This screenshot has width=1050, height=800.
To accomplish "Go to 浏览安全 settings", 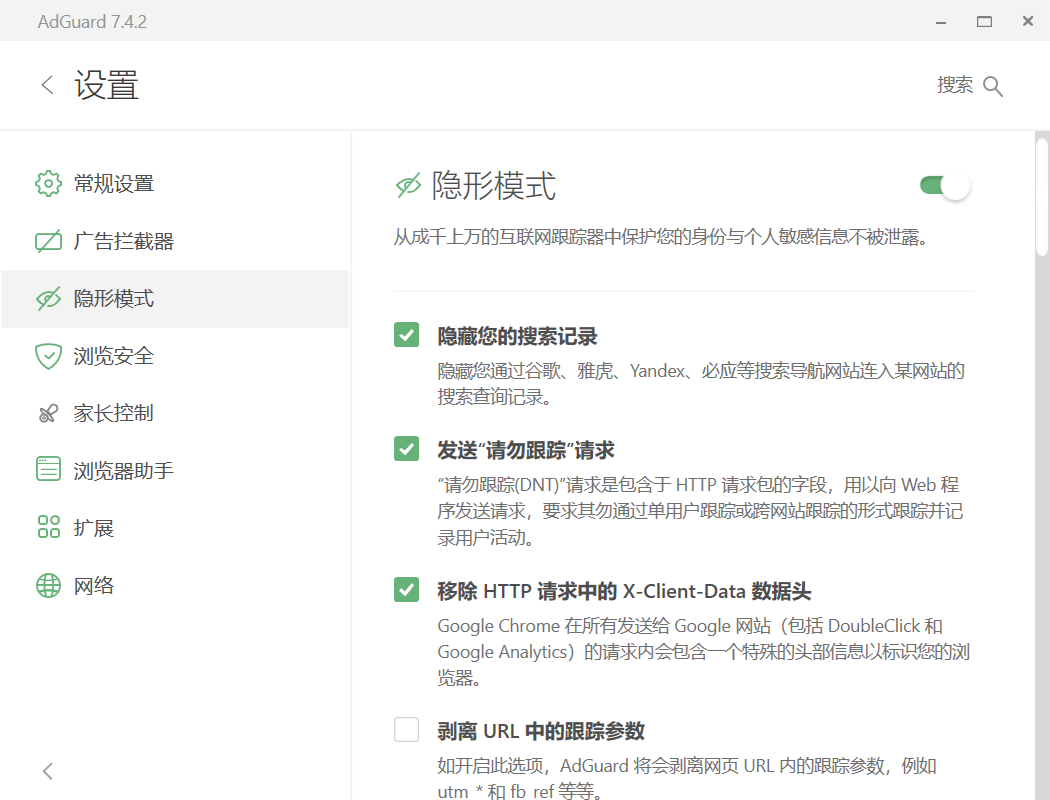I will (x=175, y=356).
